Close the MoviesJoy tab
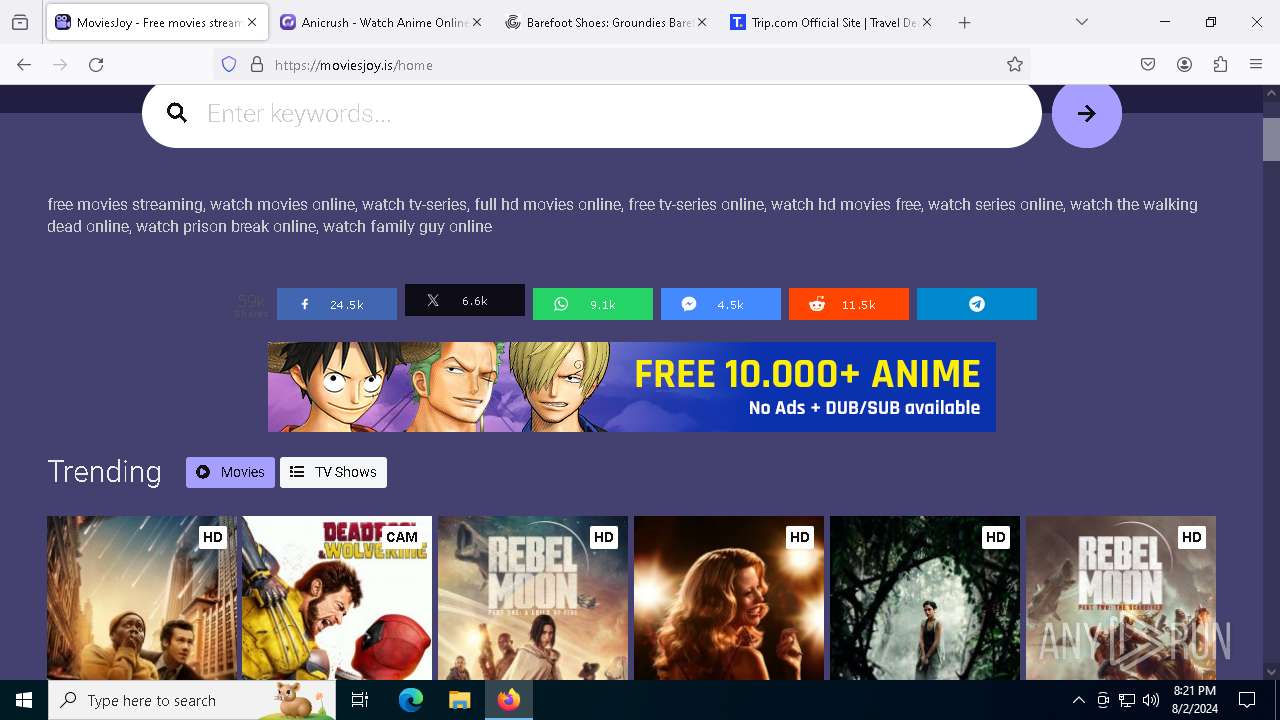 252,22
